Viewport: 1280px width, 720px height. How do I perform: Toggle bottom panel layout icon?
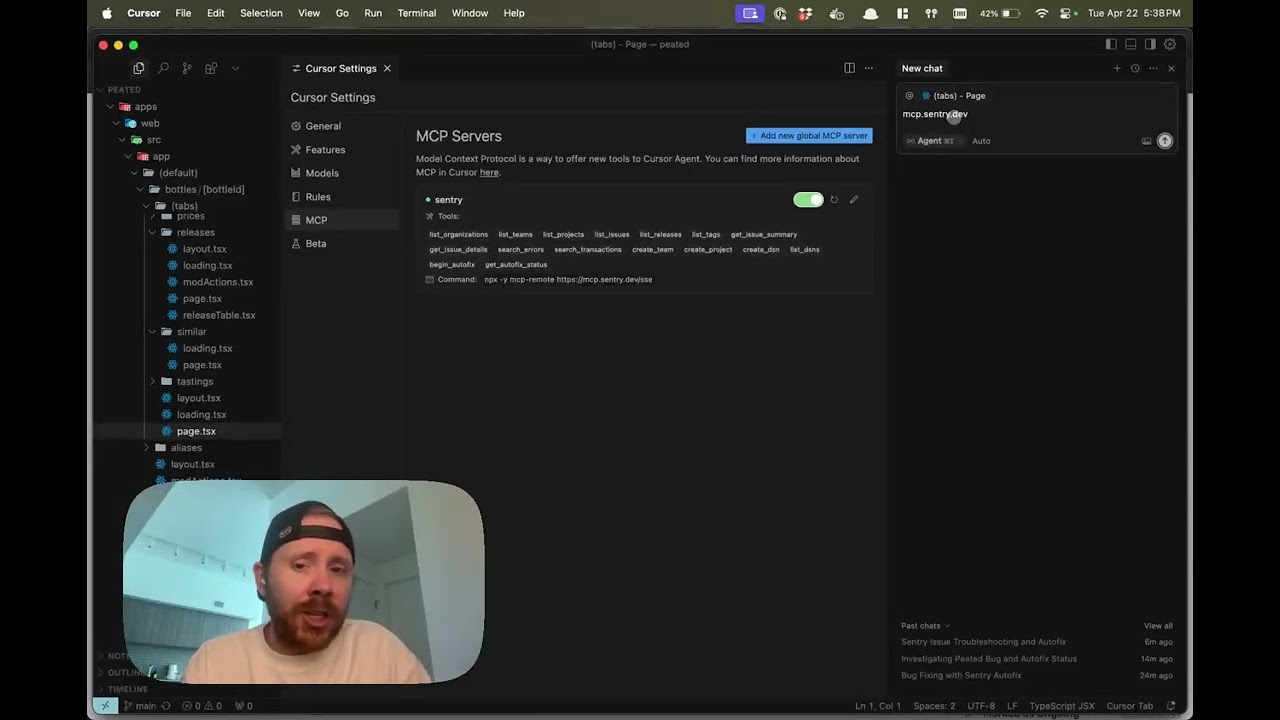(1131, 44)
